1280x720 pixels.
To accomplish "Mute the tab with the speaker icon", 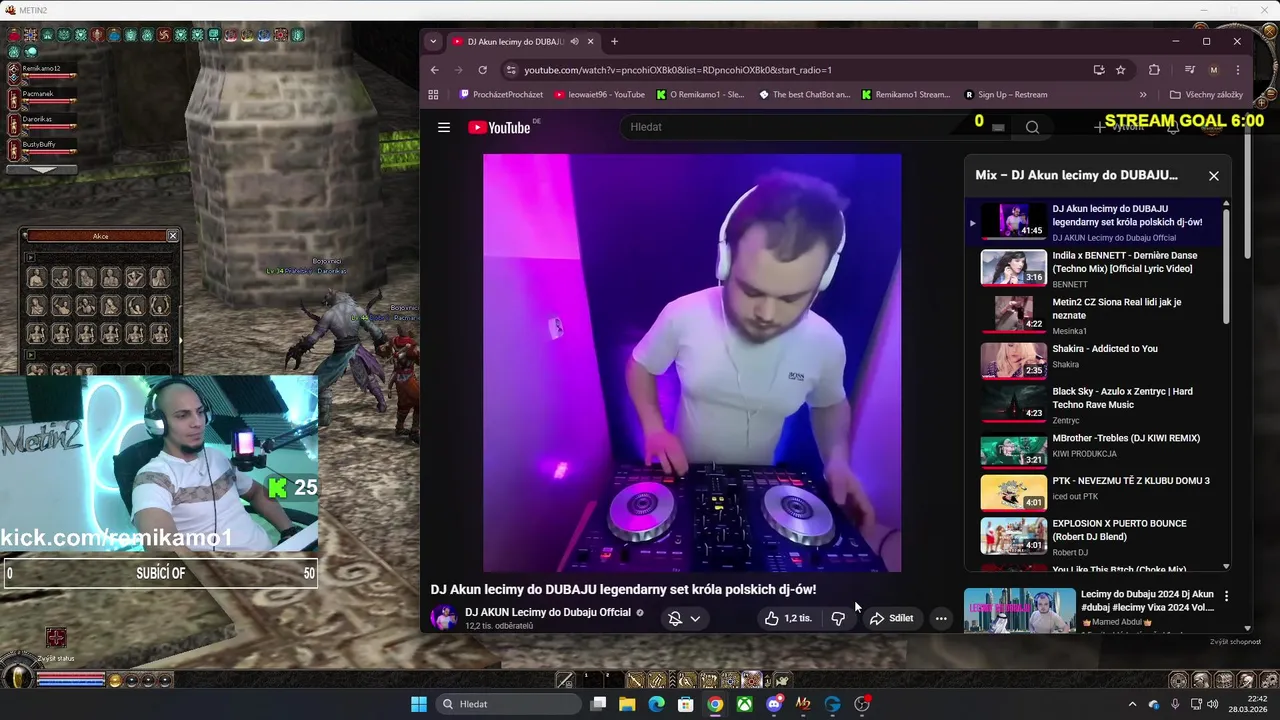I will (x=574, y=42).
